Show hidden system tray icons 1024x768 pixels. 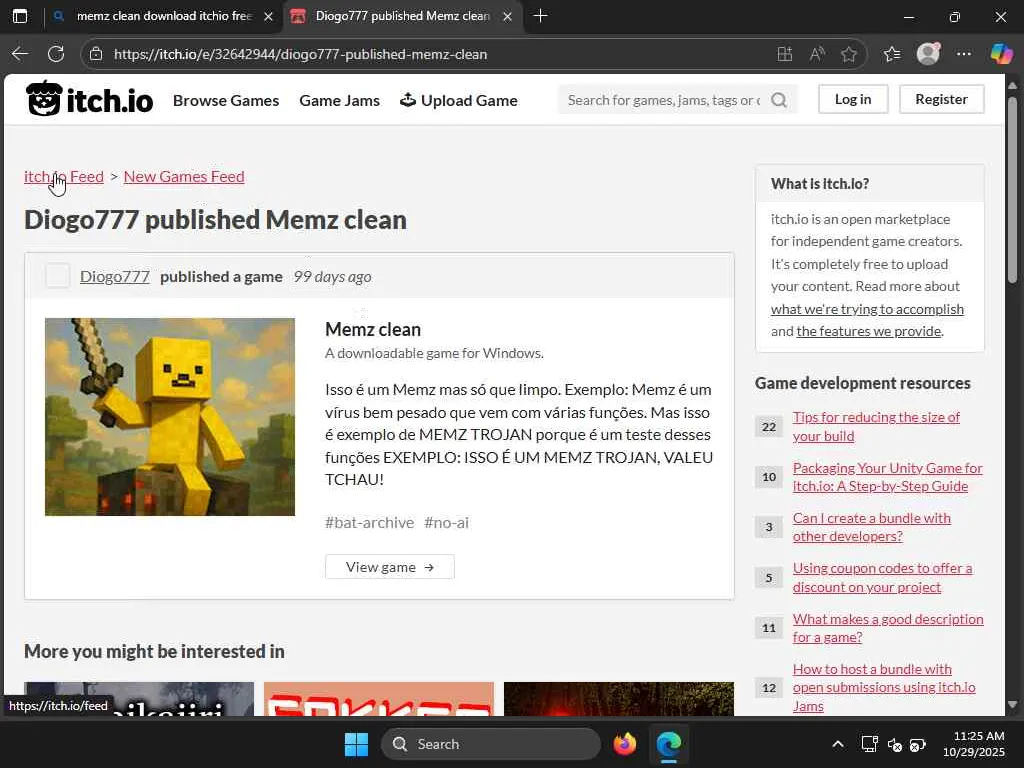pos(838,744)
